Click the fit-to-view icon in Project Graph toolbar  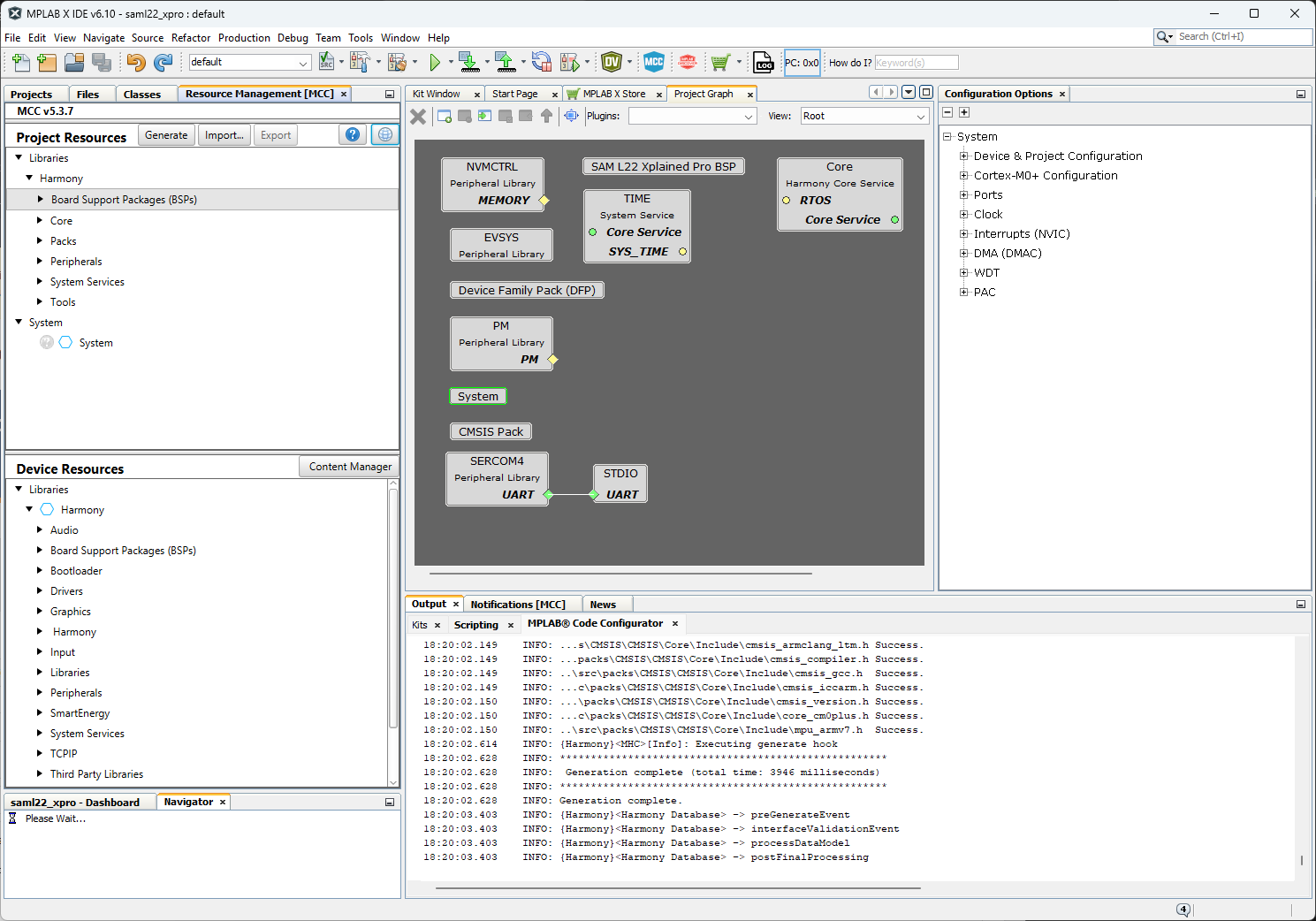click(x=572, y=116)
